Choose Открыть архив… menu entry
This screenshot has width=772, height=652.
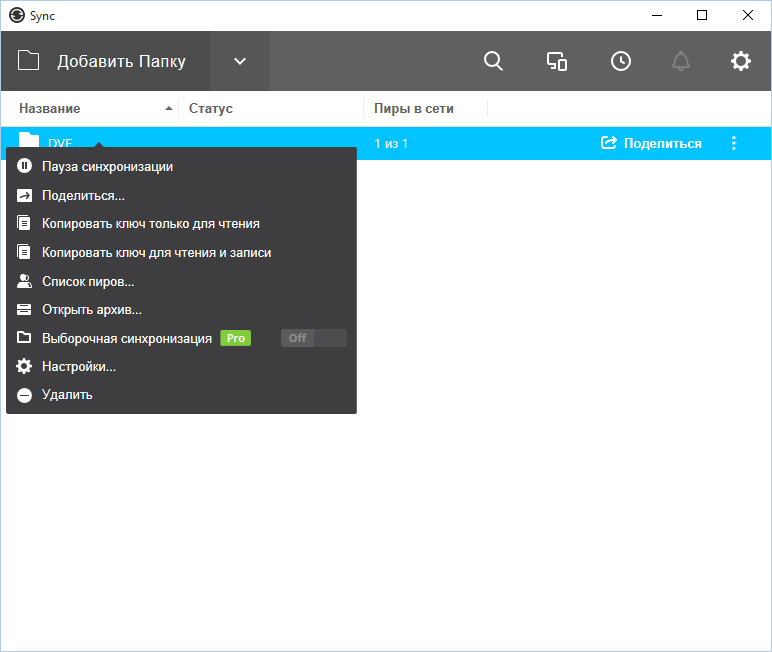91,310
